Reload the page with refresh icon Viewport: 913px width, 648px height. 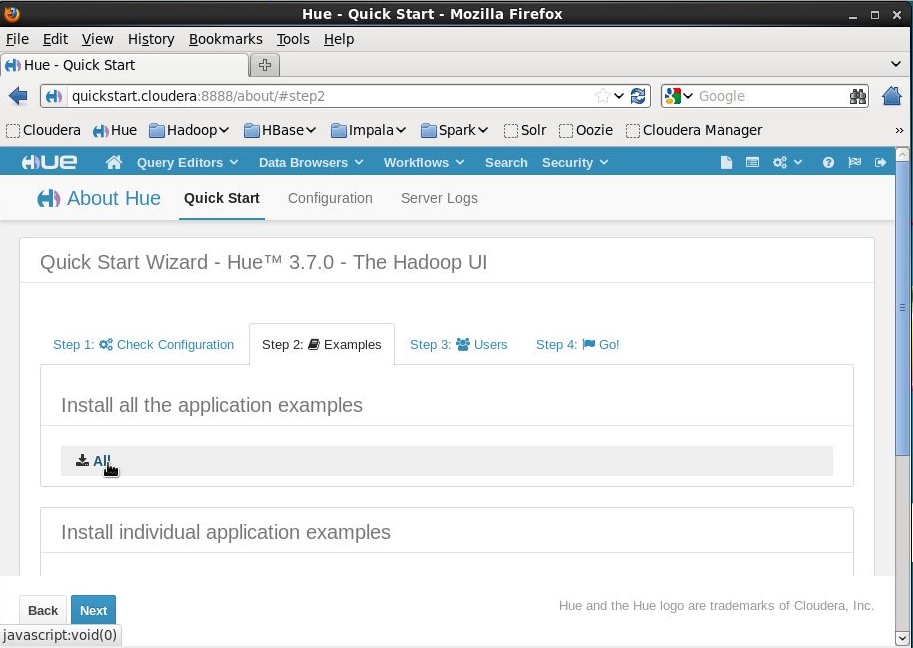tap(638, 96)
